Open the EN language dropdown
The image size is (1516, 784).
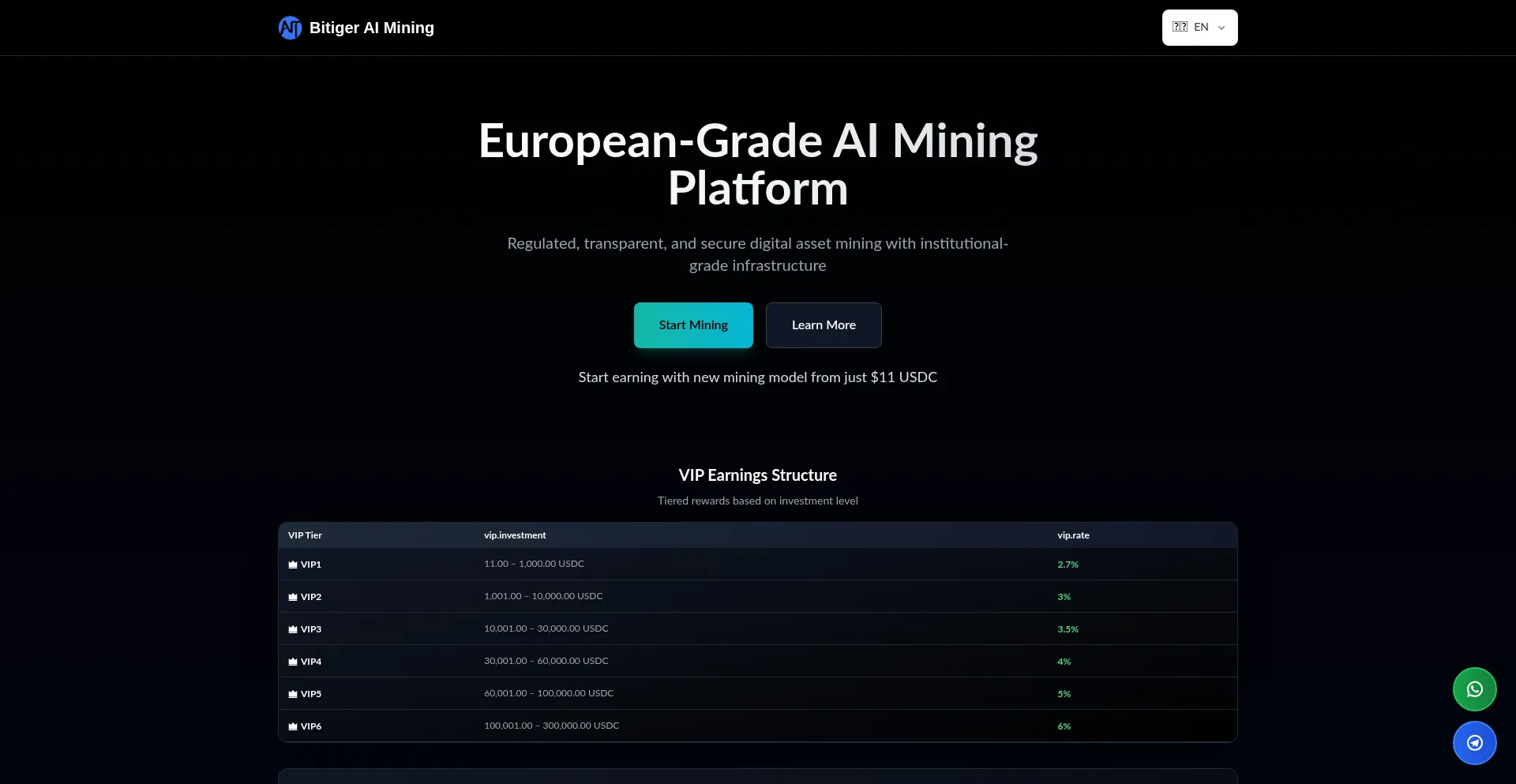point(1199,28)
